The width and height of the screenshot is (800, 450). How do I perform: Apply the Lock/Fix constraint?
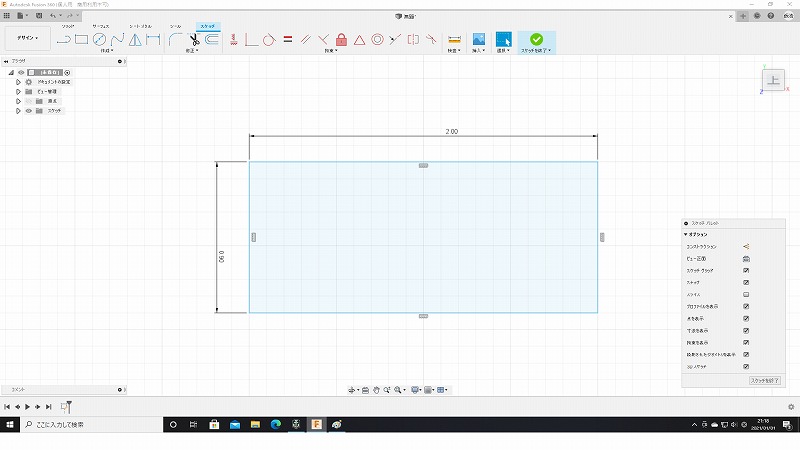(341, 40)
